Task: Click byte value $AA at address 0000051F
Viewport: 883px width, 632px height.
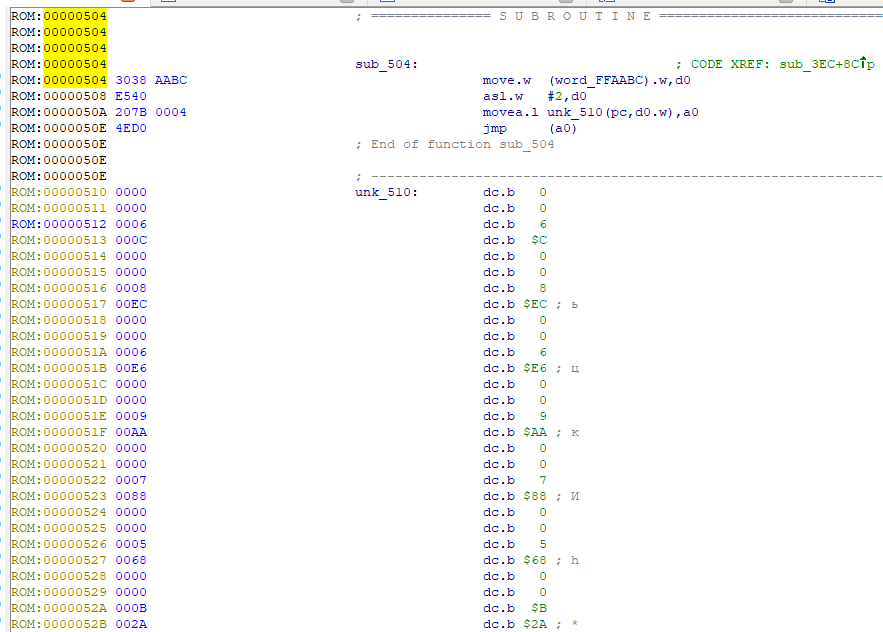Action: (x=534, y=432)
